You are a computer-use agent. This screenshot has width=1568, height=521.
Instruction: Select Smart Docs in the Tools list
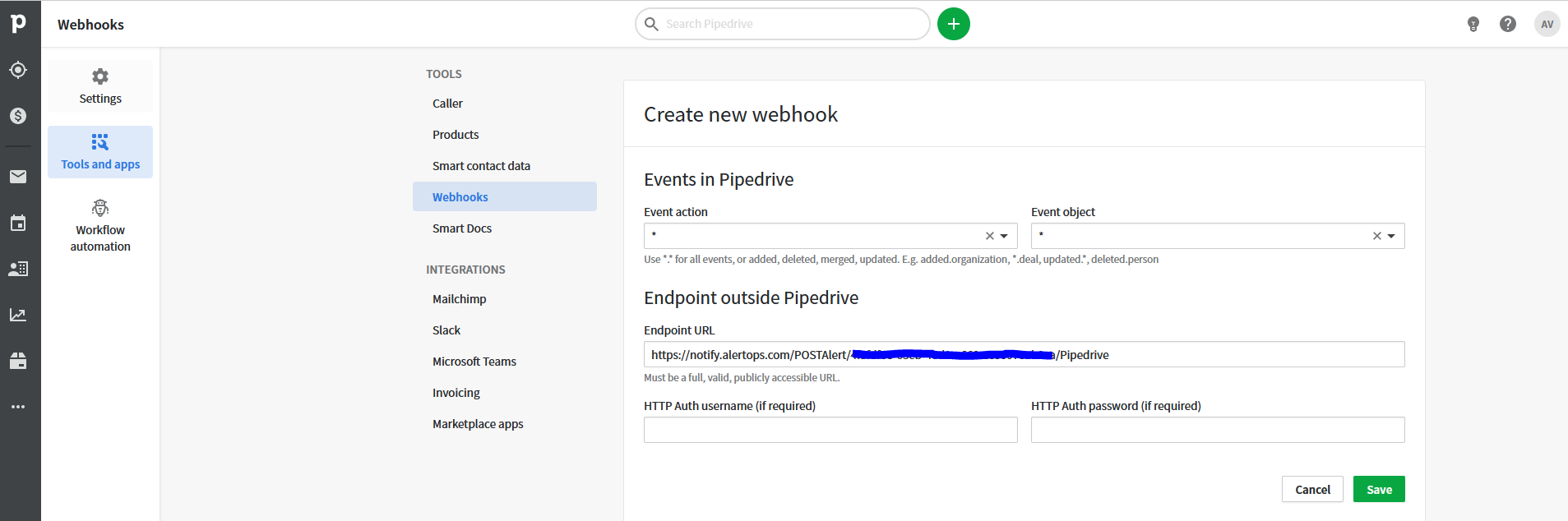tap(462, 228)
